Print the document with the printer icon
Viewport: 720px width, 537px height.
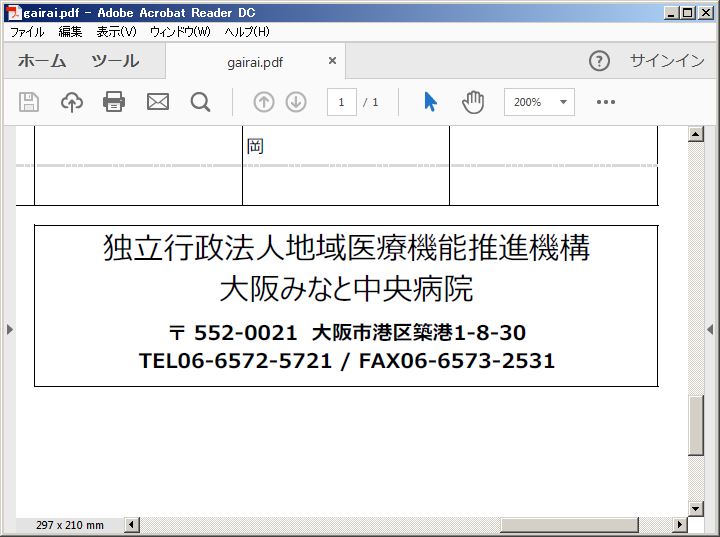114,102
